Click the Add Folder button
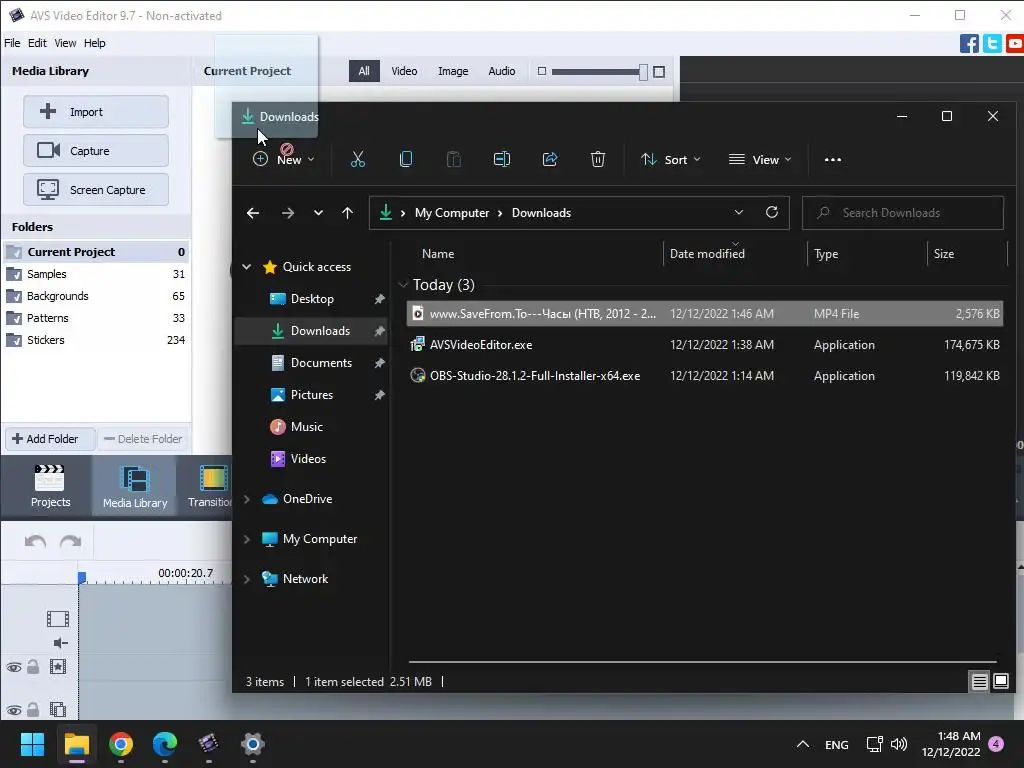 pos(50,439)
